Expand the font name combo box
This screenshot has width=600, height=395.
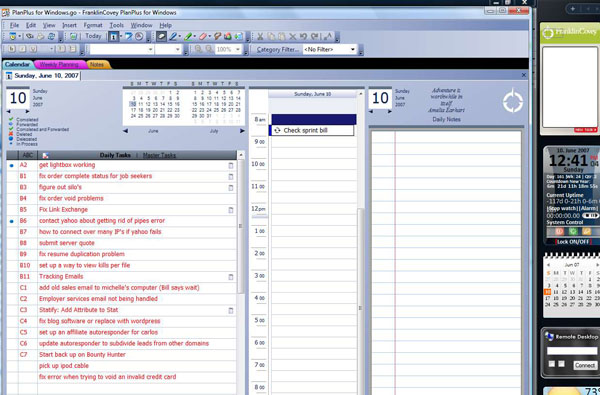pyautogui.click(x=122, y=49)
